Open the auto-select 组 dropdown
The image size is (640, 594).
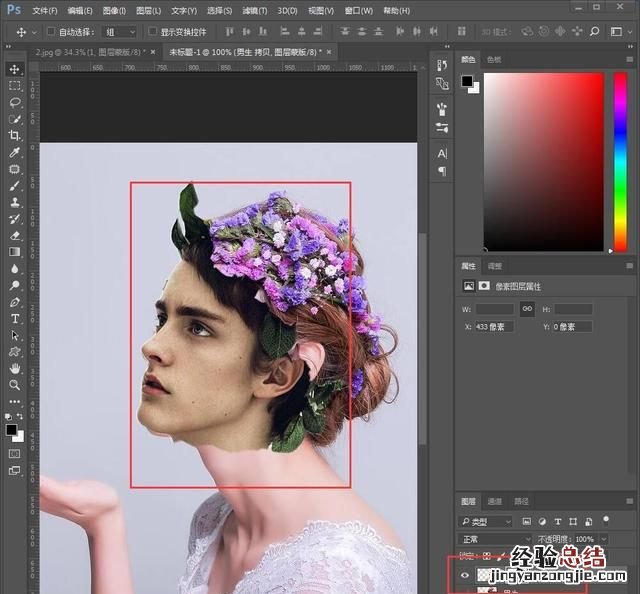coord(119,32)
